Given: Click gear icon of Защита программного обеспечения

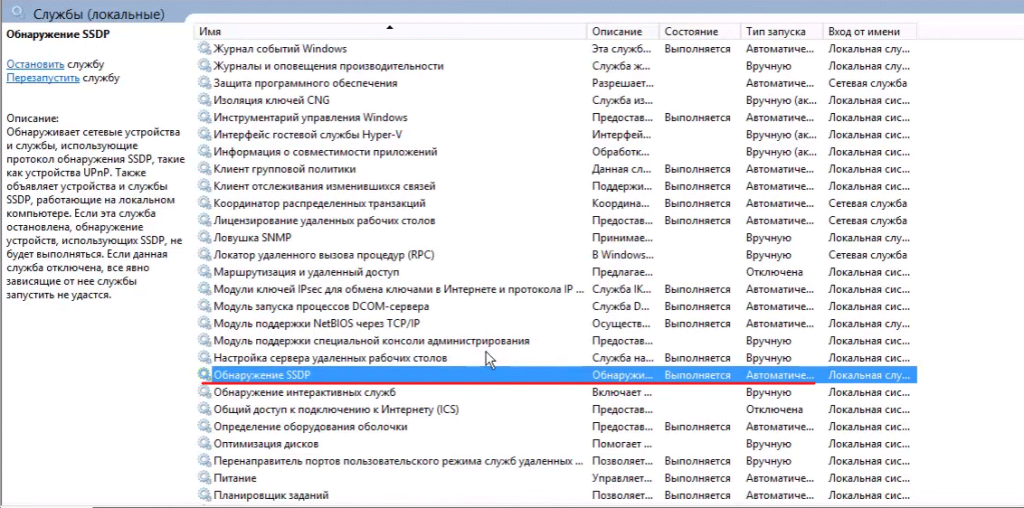Looking at the screenshot, I should (204, 83).
